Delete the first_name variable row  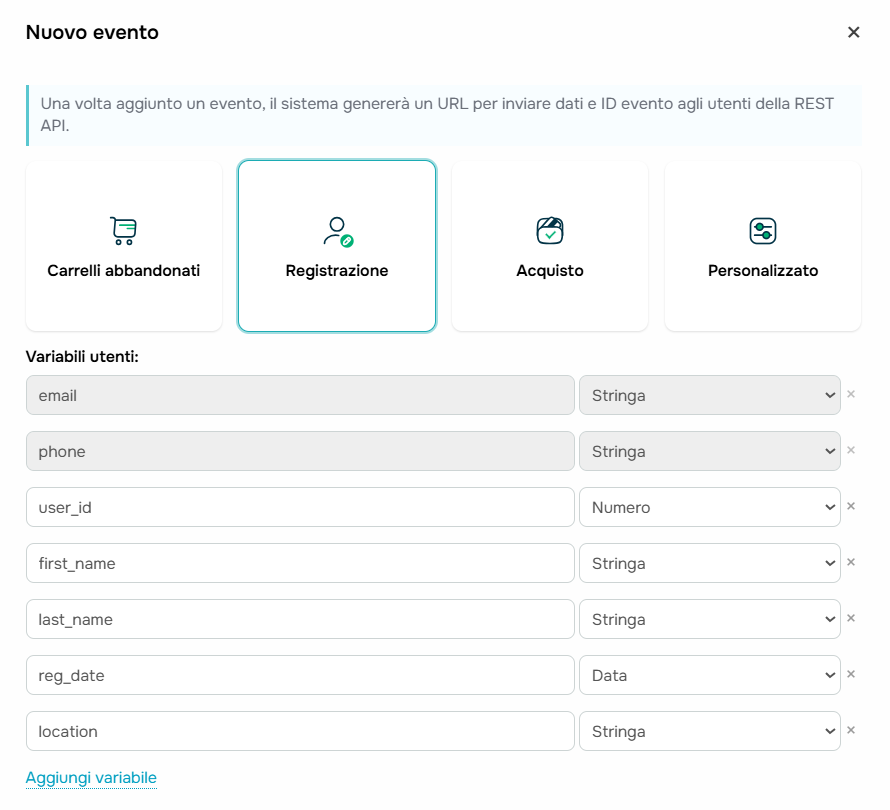click(x=851, y=562)
